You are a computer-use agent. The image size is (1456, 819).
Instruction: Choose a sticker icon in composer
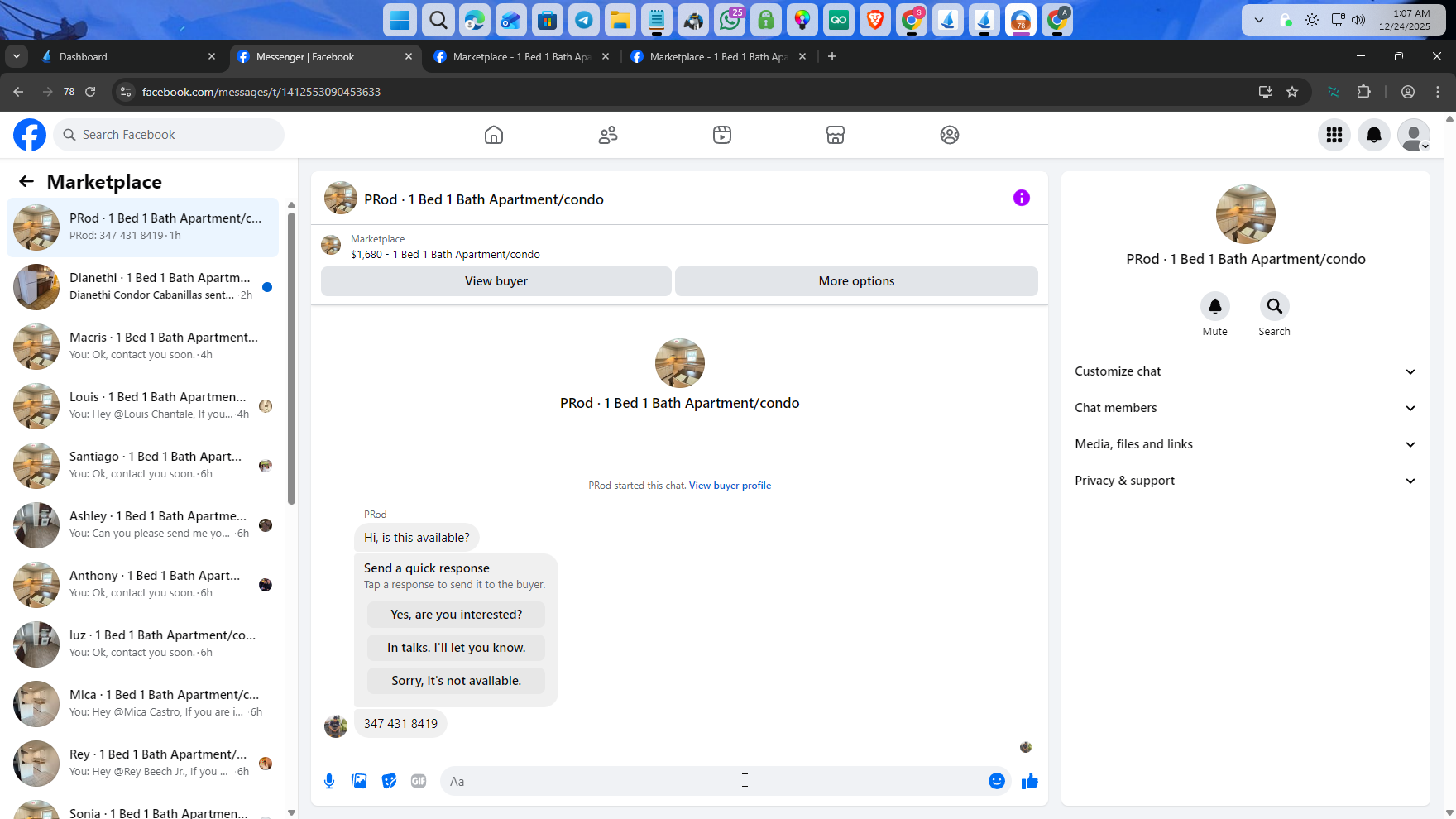pos(389,781)
